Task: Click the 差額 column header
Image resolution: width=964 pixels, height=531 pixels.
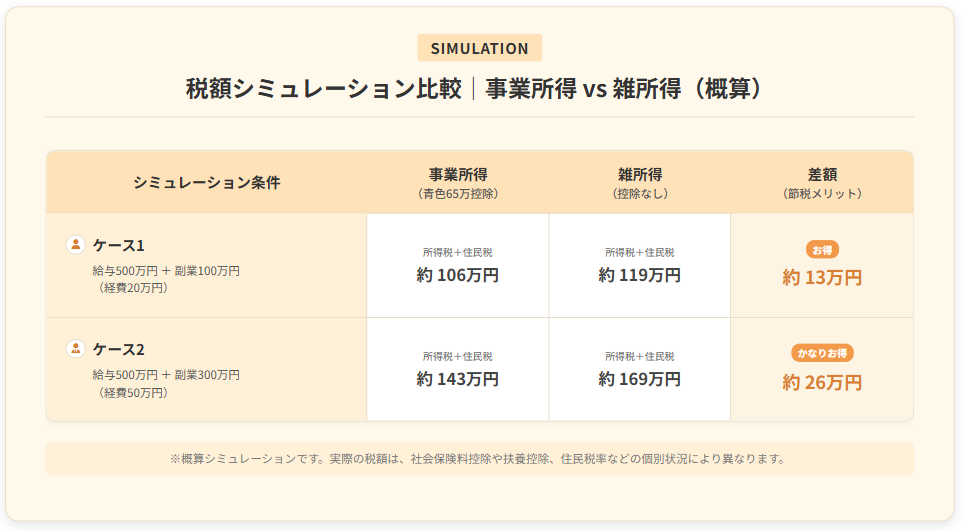Action: tap(822, 175)
